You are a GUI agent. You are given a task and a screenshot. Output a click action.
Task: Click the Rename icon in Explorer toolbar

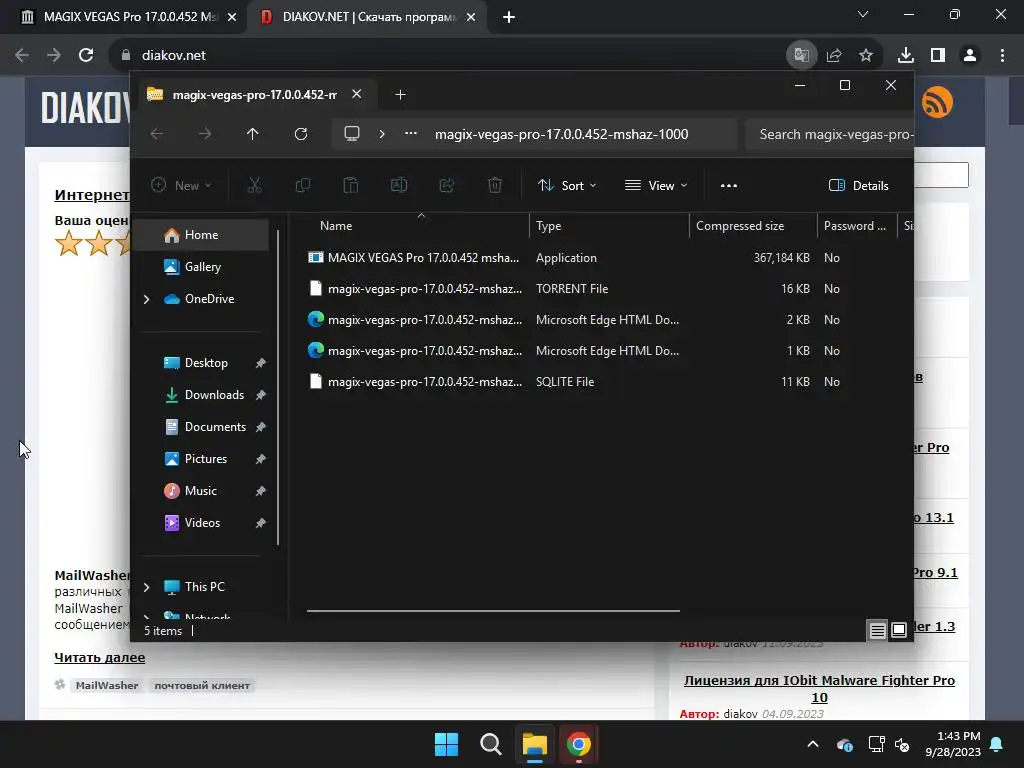pos(398,185)
